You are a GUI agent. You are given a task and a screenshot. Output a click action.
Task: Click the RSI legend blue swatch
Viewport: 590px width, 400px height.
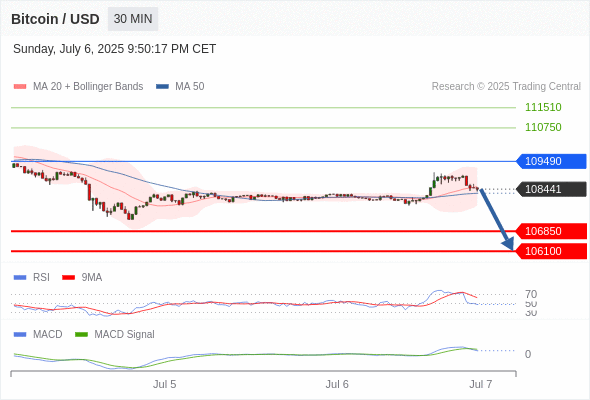(x=20, y=278)
